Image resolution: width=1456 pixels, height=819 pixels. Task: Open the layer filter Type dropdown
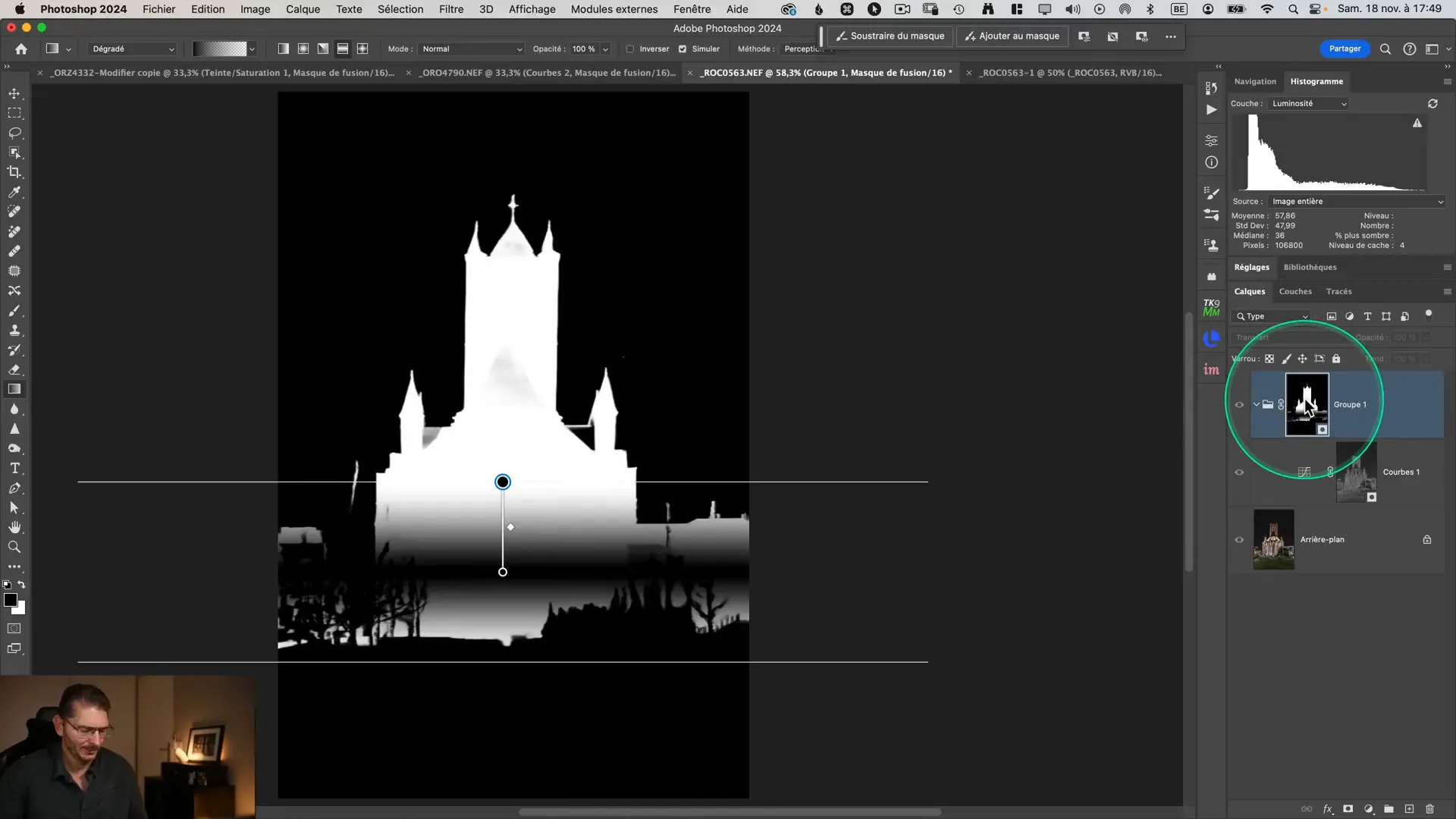[x=1272, y=316]
